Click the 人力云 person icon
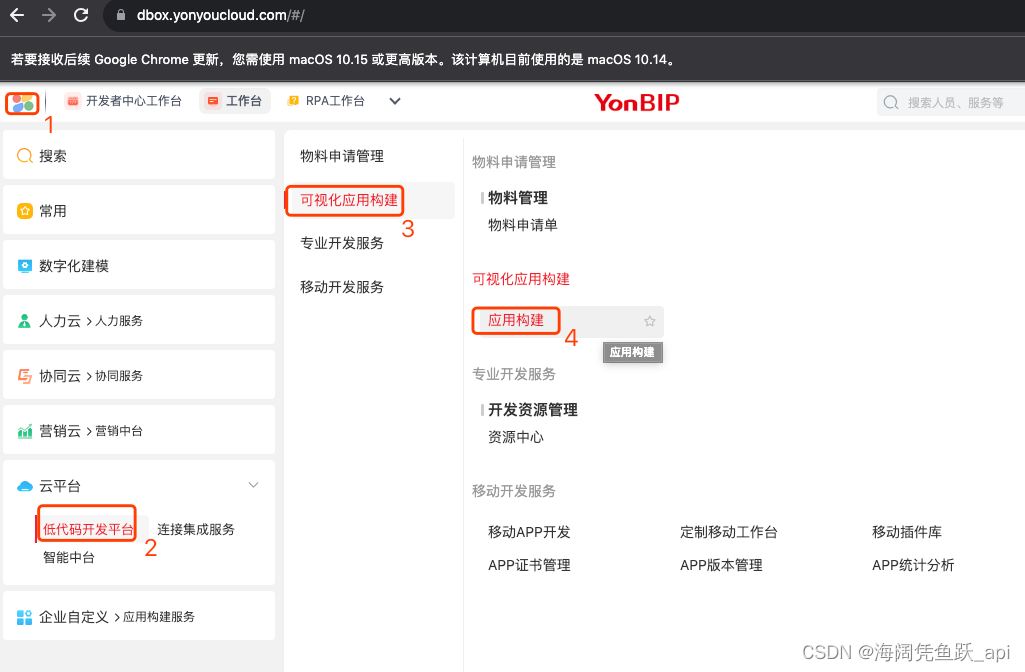This screenshot has width=1025, height=672. point(25,321)
